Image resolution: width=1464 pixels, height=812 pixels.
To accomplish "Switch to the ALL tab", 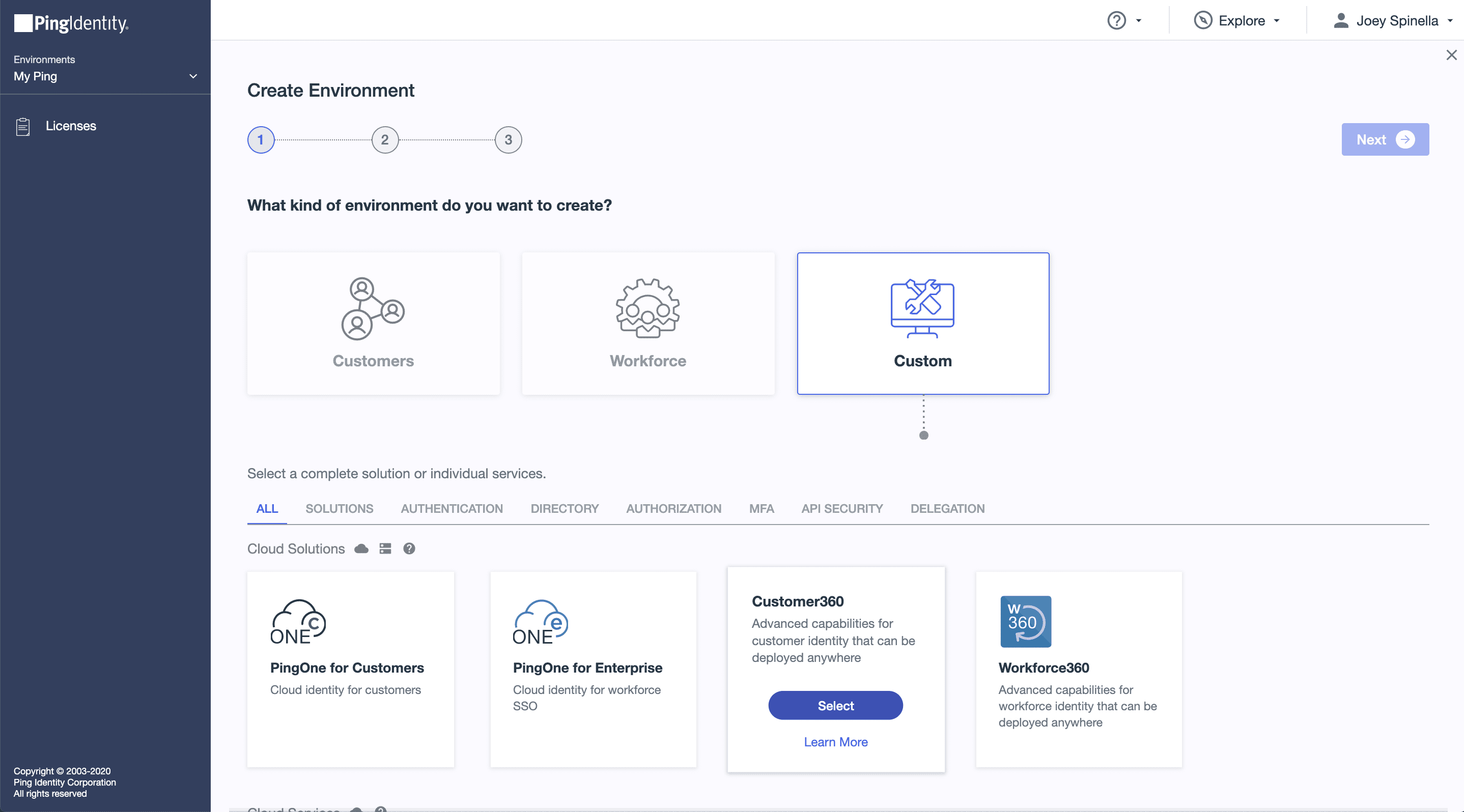I will point(267,509).
